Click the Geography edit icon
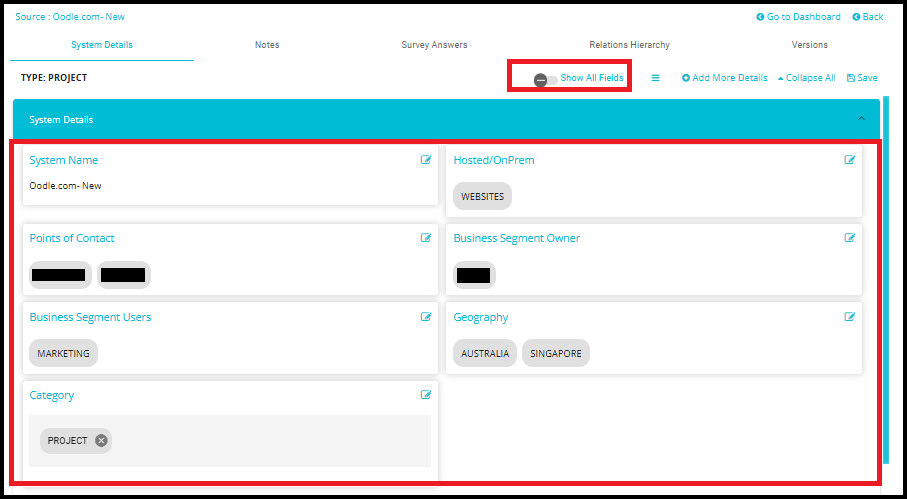Viewport: 907px width, 499px height. [x=850, y=317]
